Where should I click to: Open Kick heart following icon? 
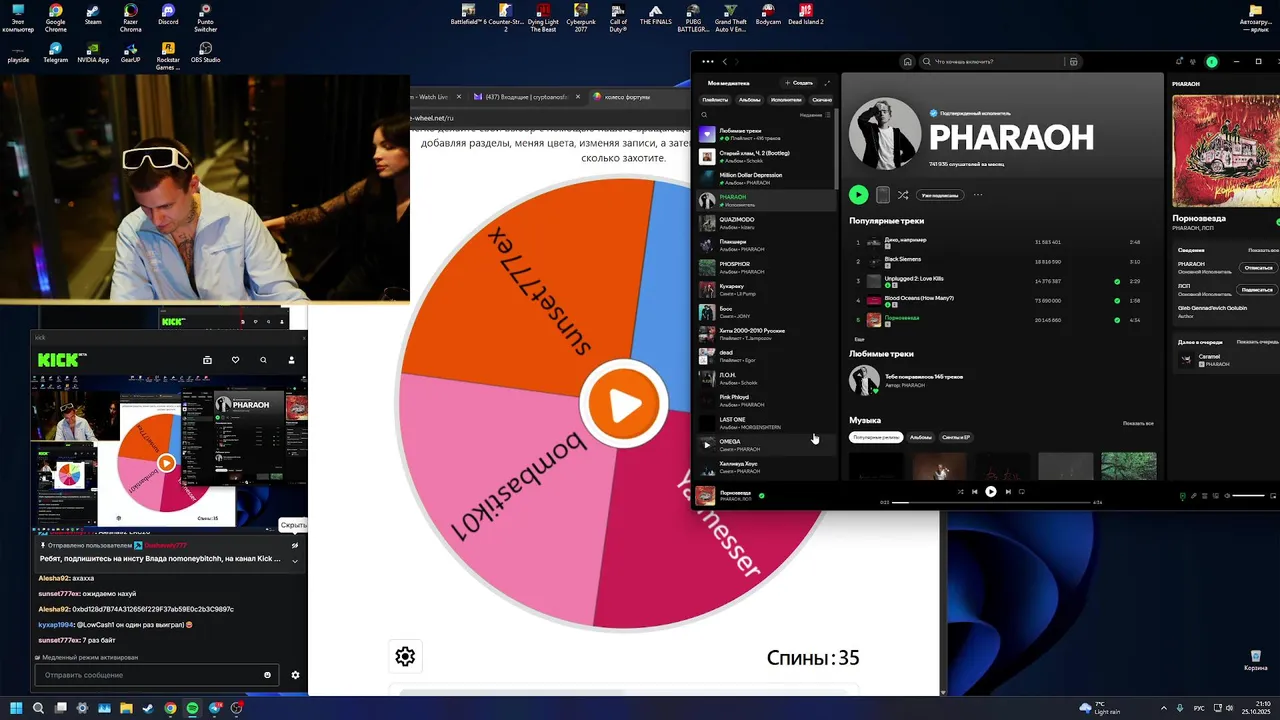pos(235,360)
